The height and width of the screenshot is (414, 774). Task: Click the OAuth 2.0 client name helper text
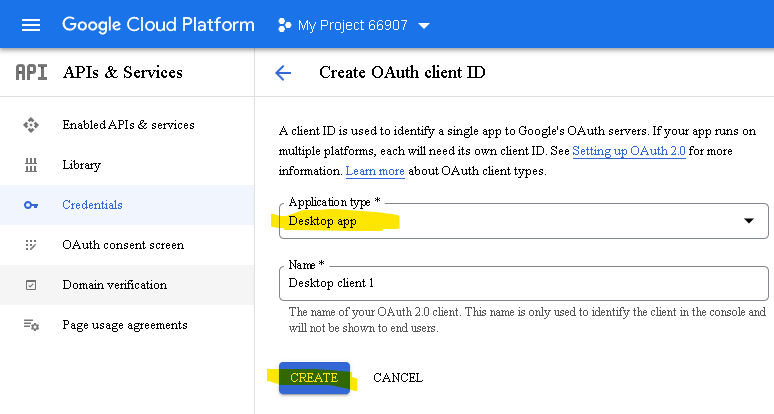click(527, 320)
